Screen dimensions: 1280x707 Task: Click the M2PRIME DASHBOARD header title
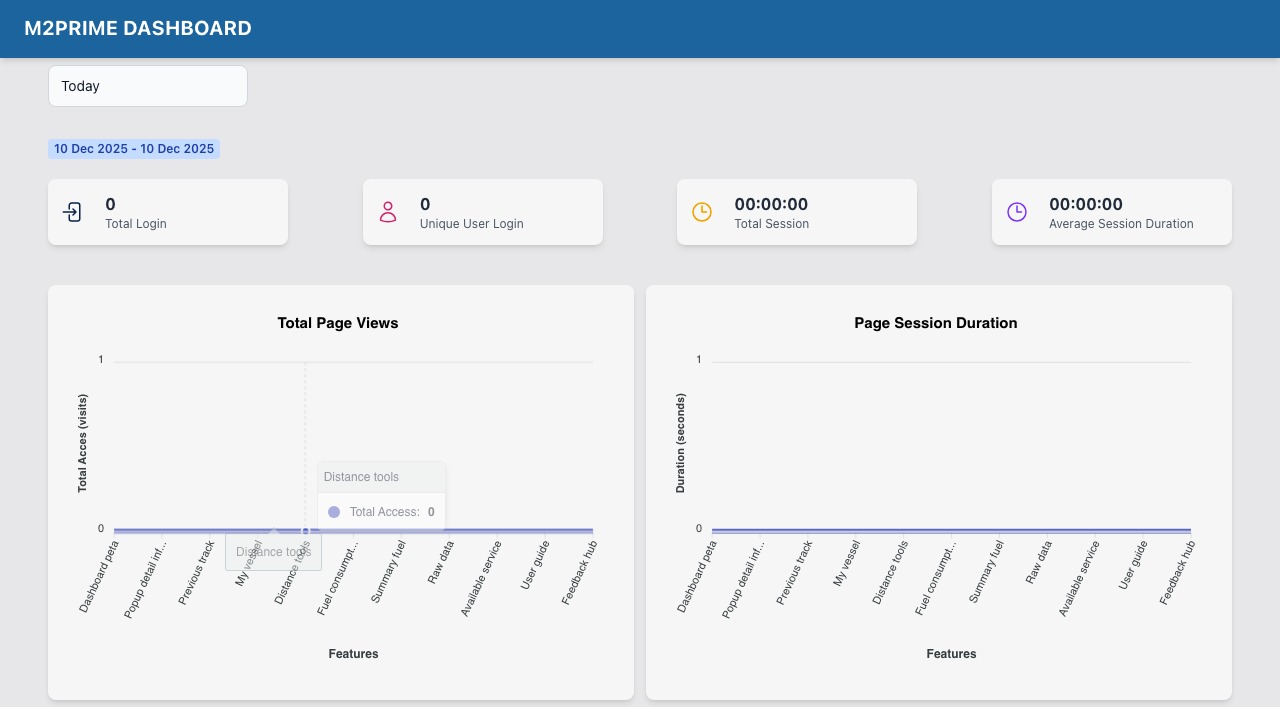(x=138, y=29)
